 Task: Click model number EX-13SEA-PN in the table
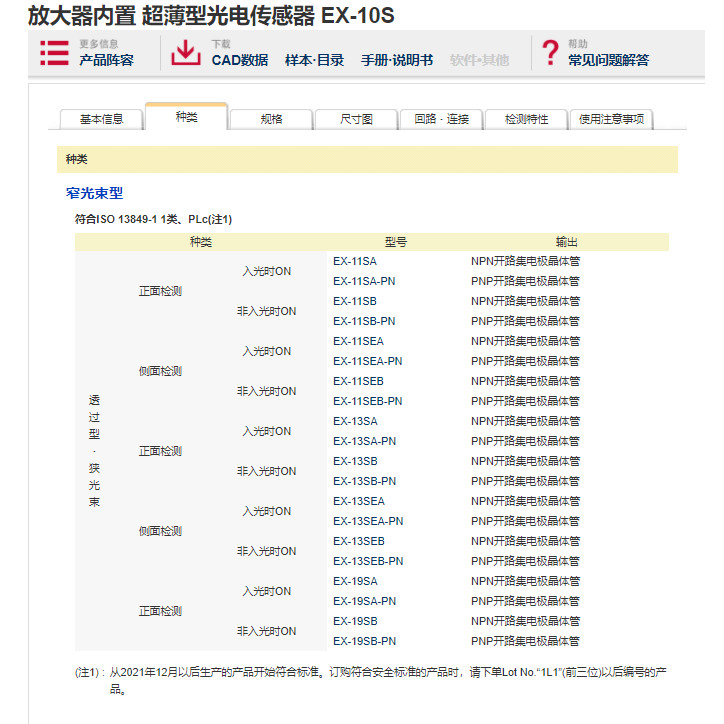coord(368,521)
